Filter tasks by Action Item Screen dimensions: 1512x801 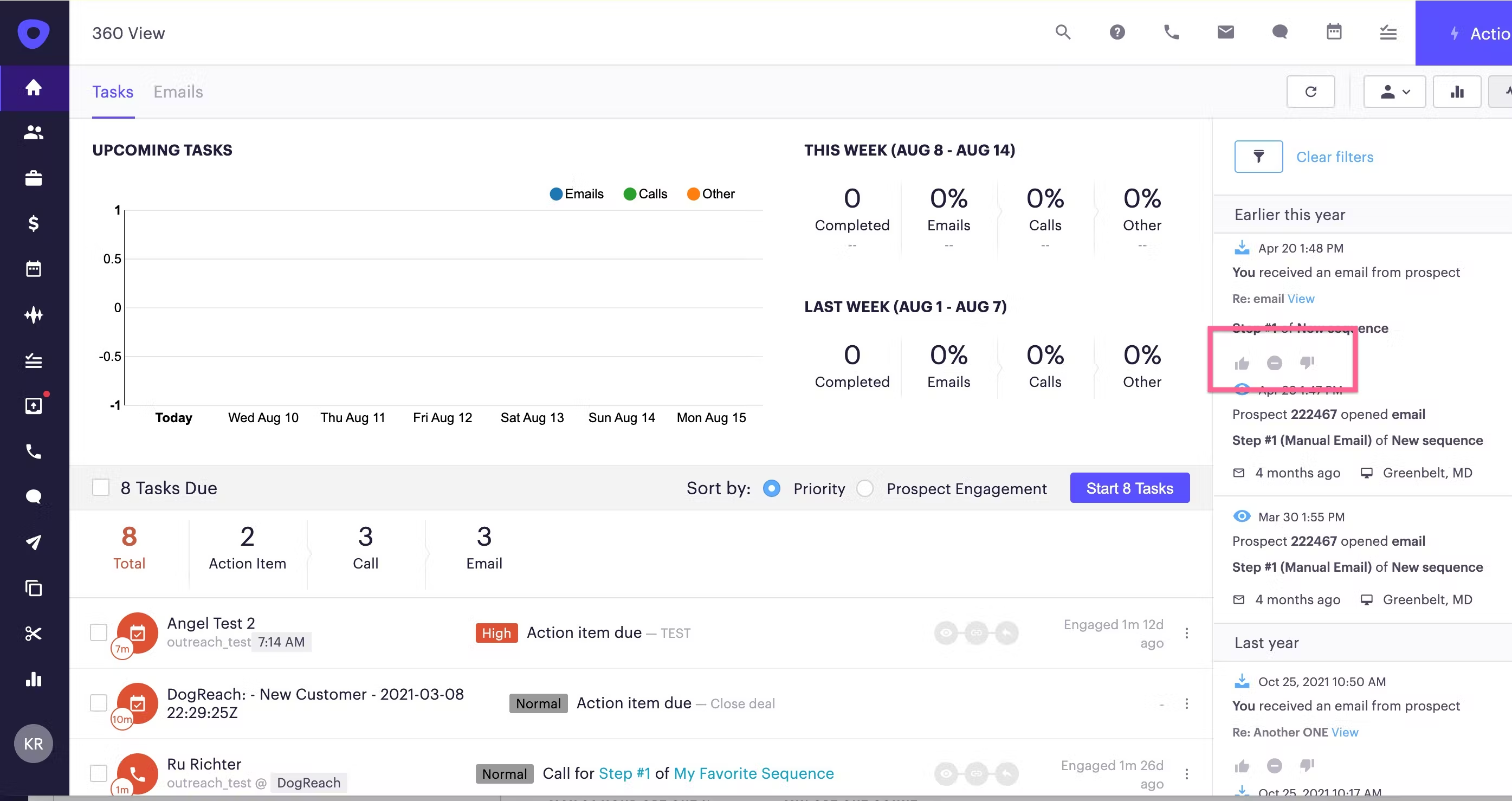coord(248,548)
